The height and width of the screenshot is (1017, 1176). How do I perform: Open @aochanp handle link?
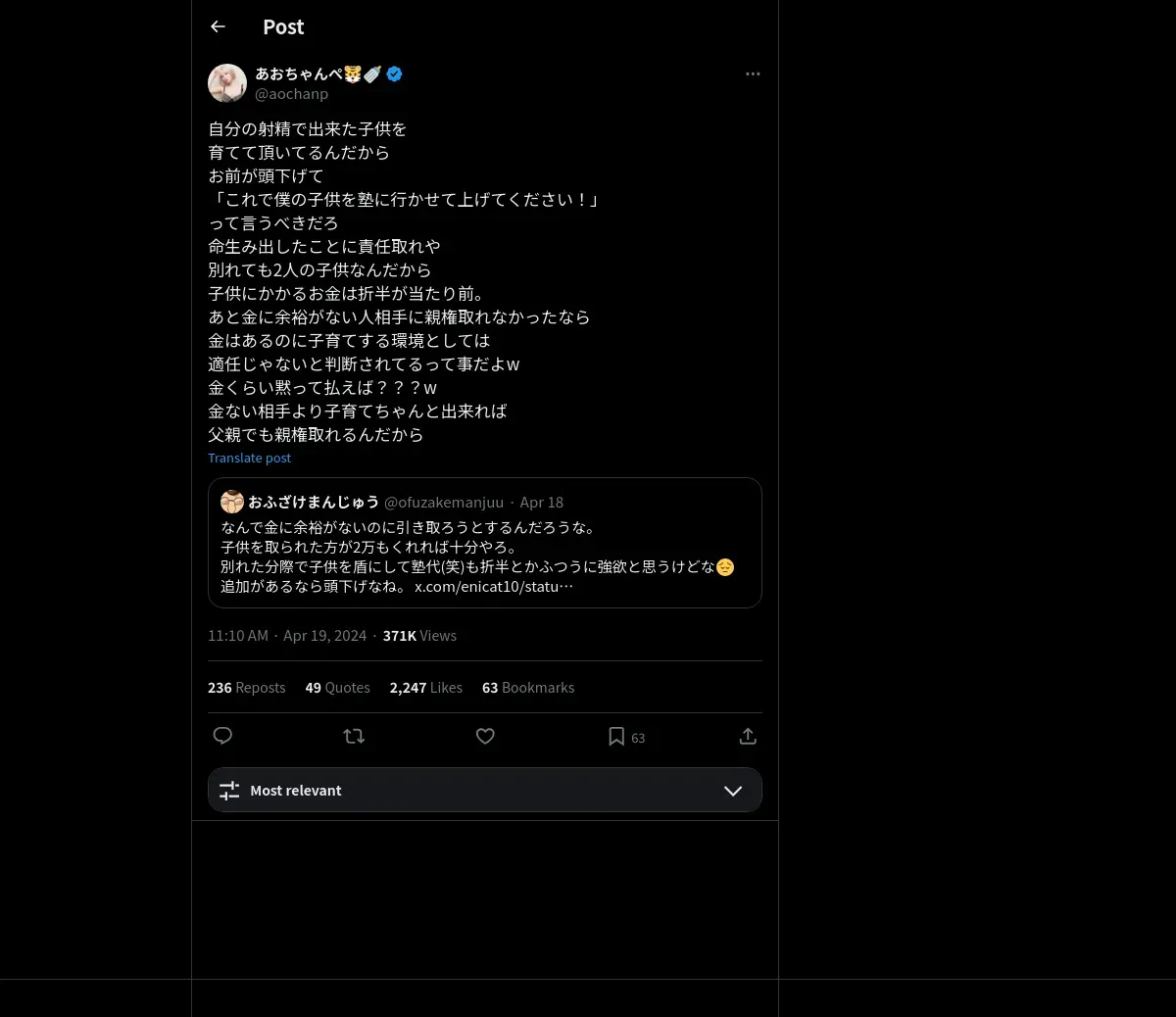click(291, 94)
